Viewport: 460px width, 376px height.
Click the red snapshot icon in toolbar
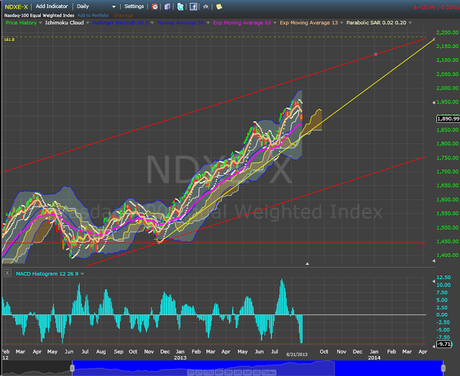pos(155,7)
